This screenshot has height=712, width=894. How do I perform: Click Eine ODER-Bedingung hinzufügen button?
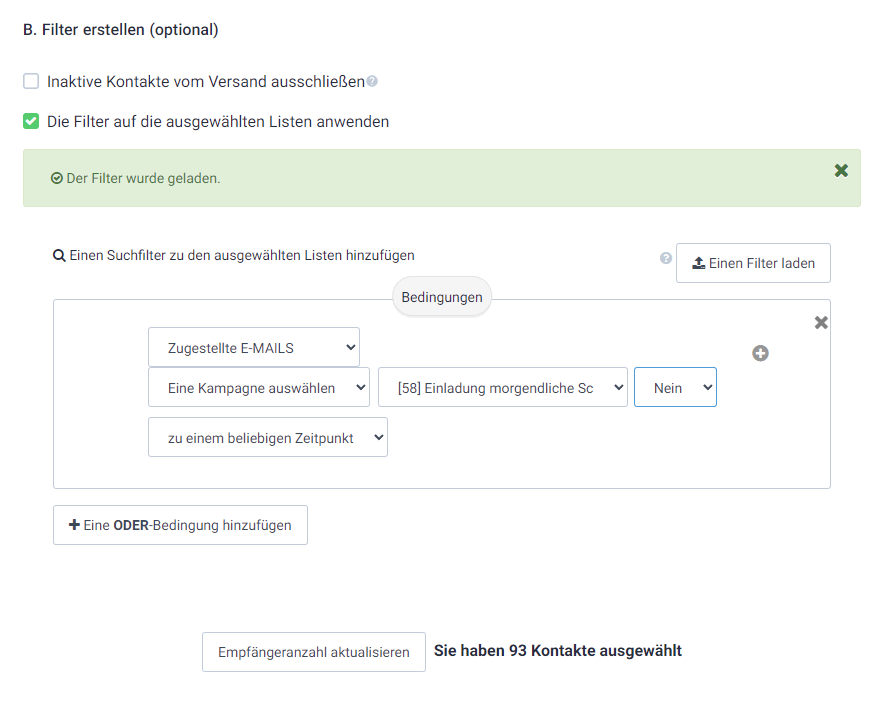click(x=180, y=525)
